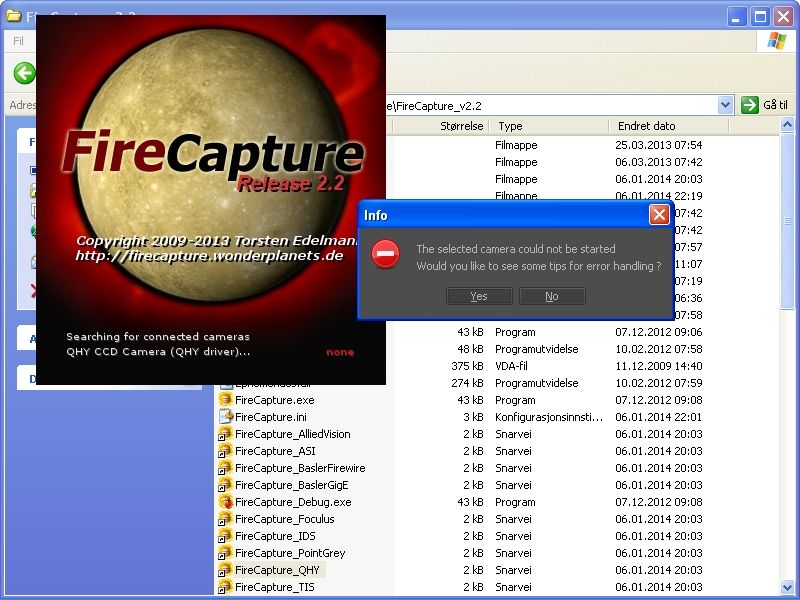This screenshot has width=800, height=600.
Task: Click the FireCapture_PointGrey shortcut icon
Action: [x=225, y=553]
